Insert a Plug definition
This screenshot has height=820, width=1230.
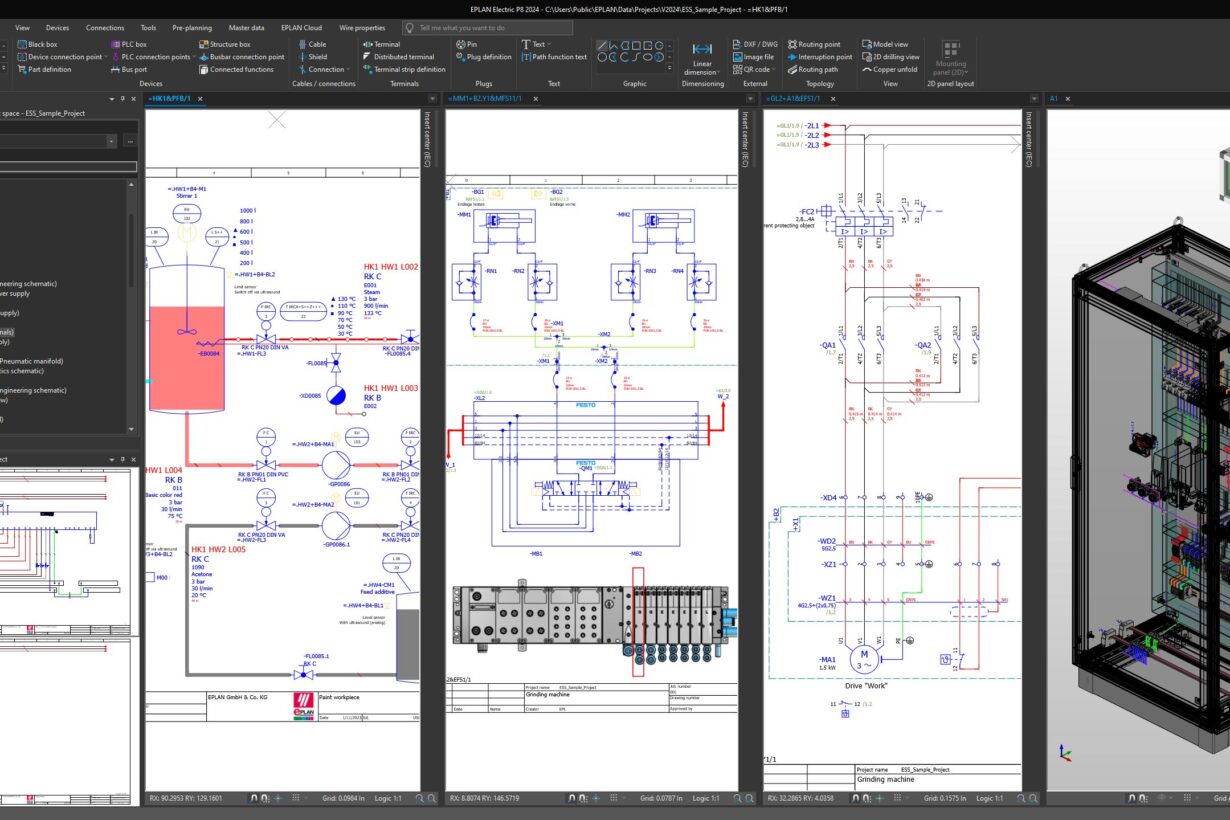pos(484,57)
